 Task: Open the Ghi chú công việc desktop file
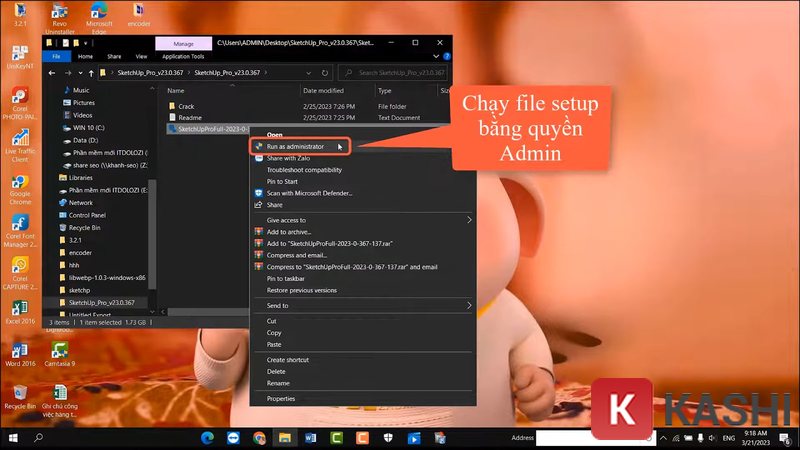(60, 401)
